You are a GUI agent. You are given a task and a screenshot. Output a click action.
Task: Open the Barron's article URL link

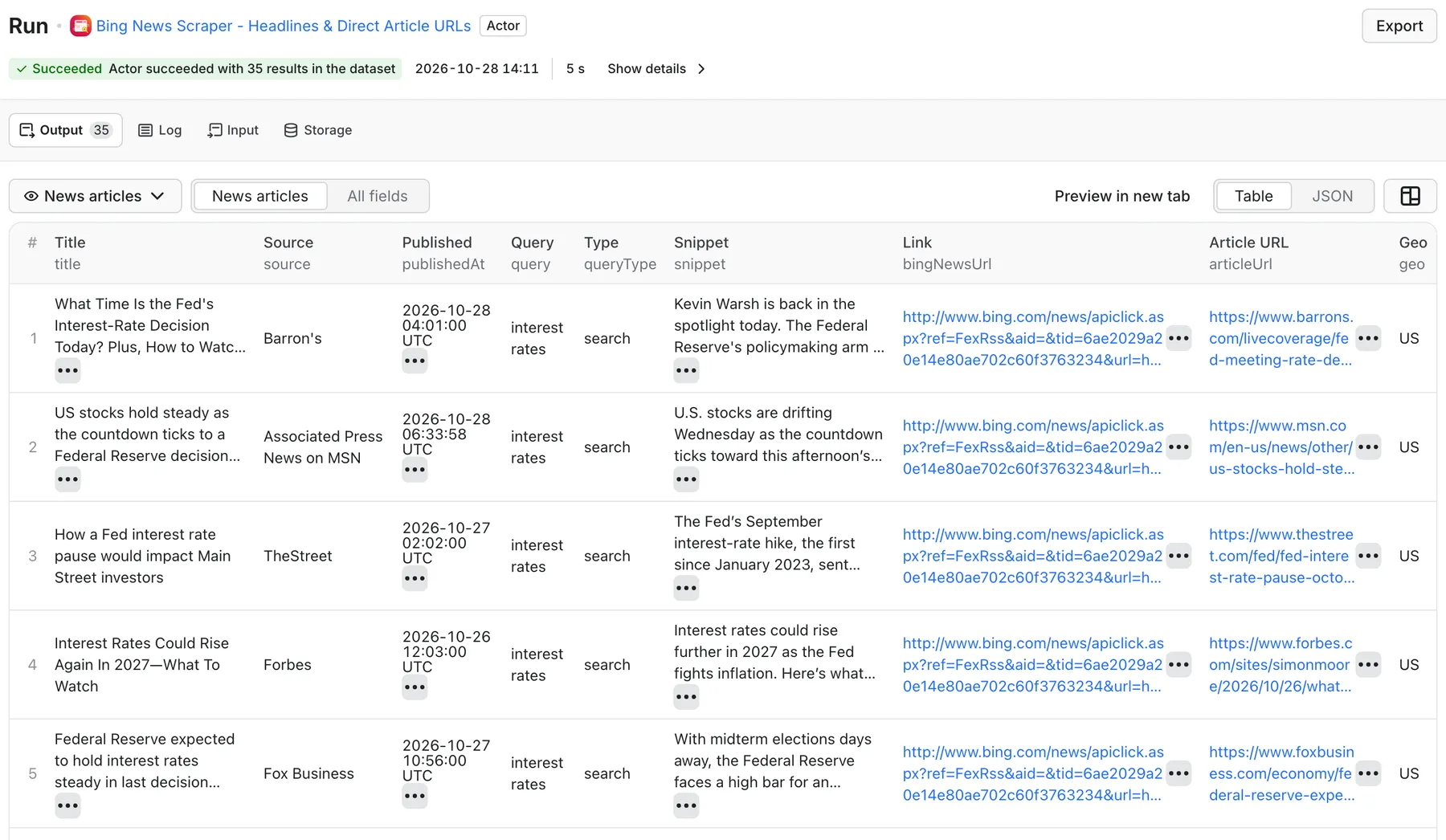[1281, 338]
